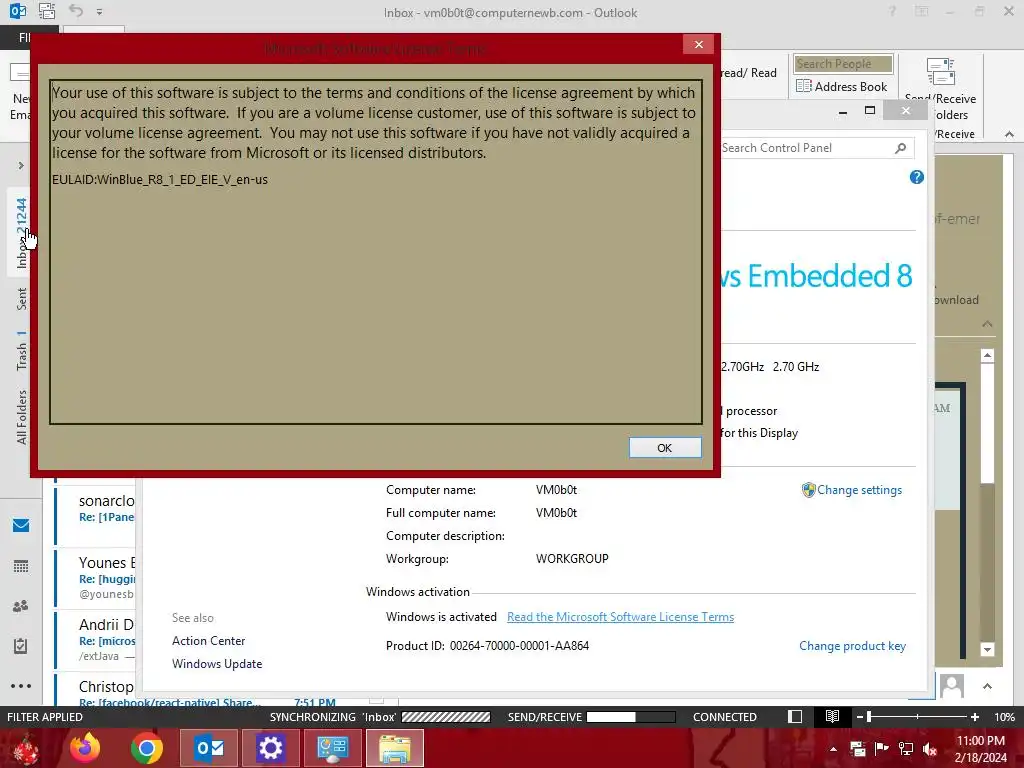The width and height of the screenshot is (1024, 768).
Task: Switch to Calendar view icon
Action: coord(21,566)
